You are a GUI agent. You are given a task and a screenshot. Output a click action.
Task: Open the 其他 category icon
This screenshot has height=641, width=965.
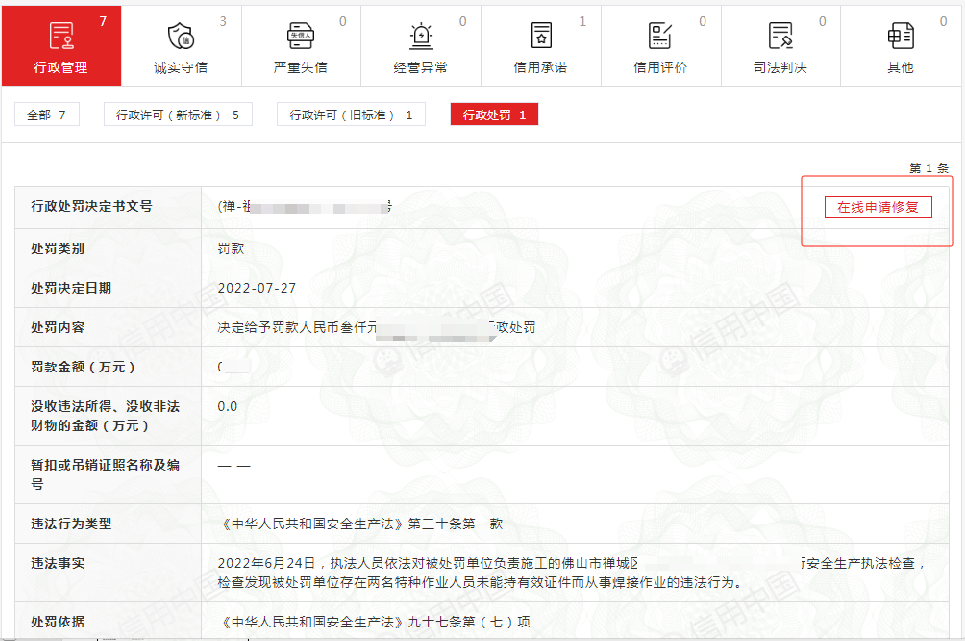[900, 35]
